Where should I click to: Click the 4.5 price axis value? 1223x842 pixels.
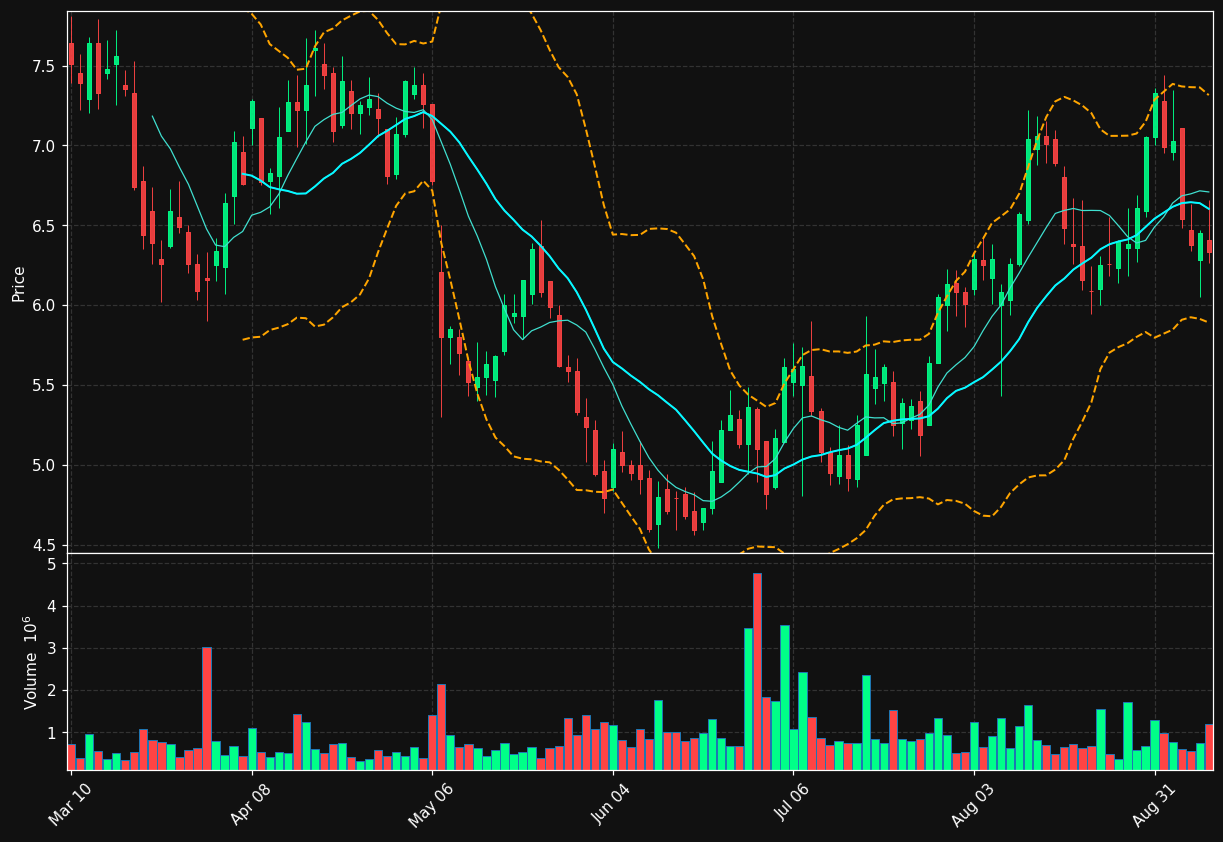click(x=44, y=545)
